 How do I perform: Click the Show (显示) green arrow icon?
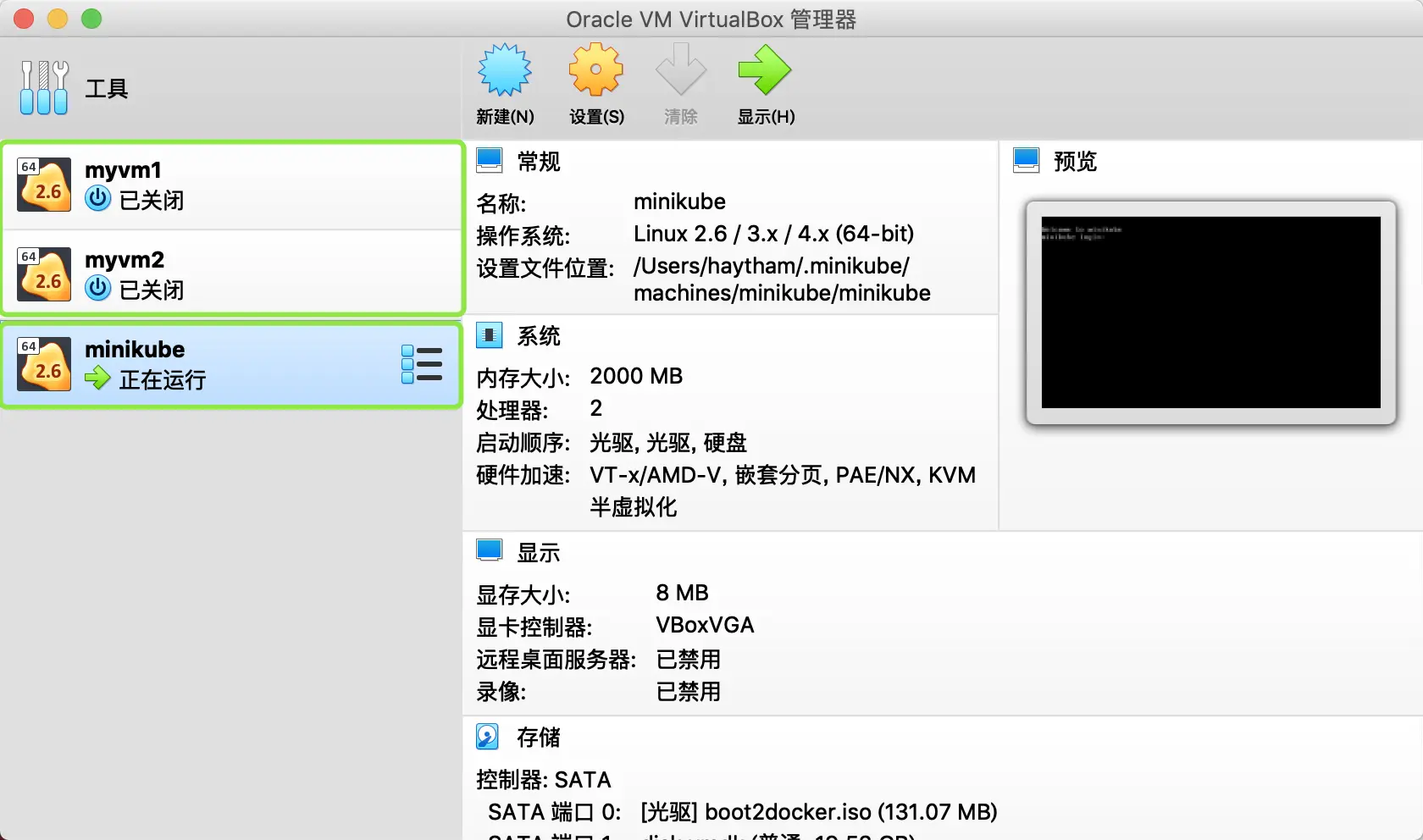765,69
